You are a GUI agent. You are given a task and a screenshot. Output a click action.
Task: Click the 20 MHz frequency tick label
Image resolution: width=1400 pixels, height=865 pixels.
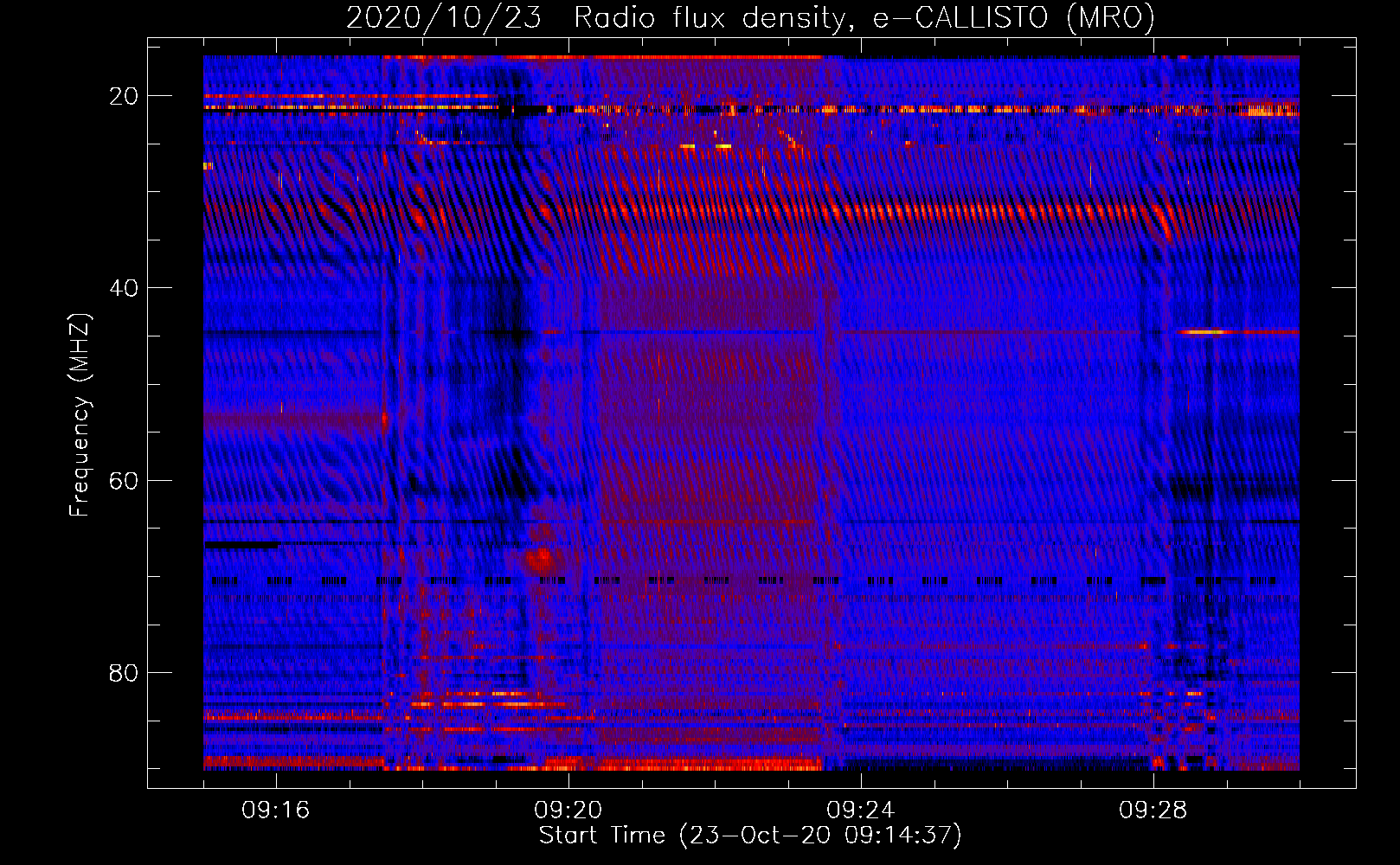pos(124,96)
